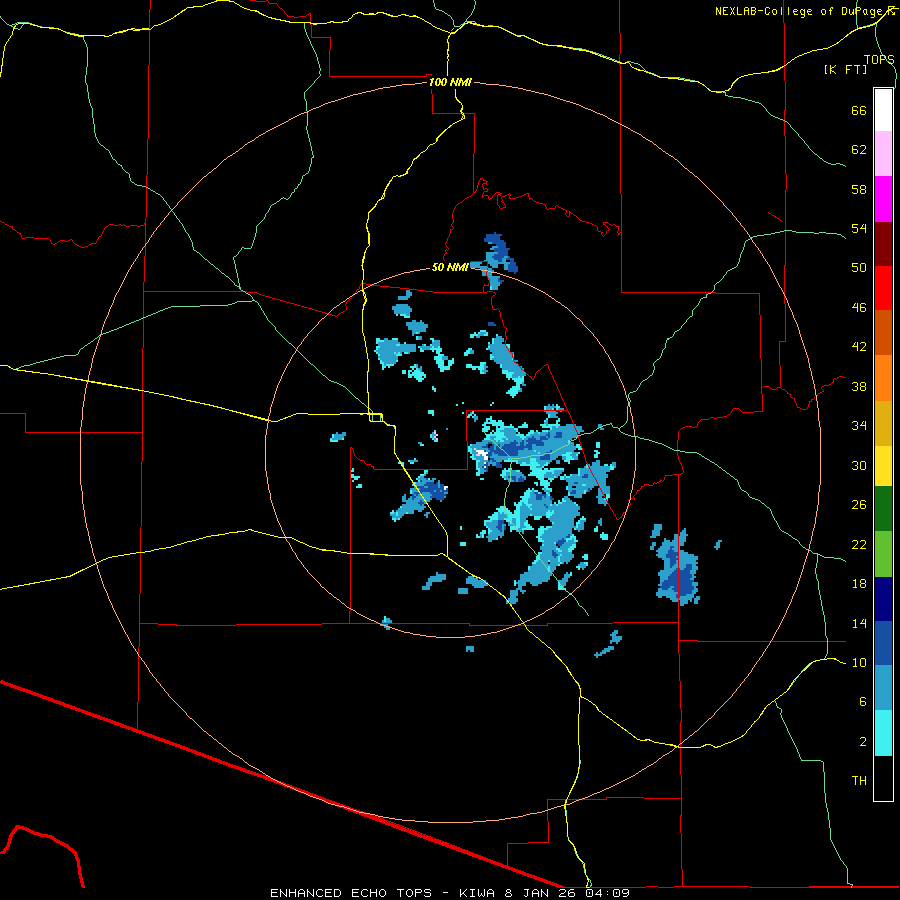Click the isolated echo cluster east of the 50 NMI ring

(x=676, y=566)
